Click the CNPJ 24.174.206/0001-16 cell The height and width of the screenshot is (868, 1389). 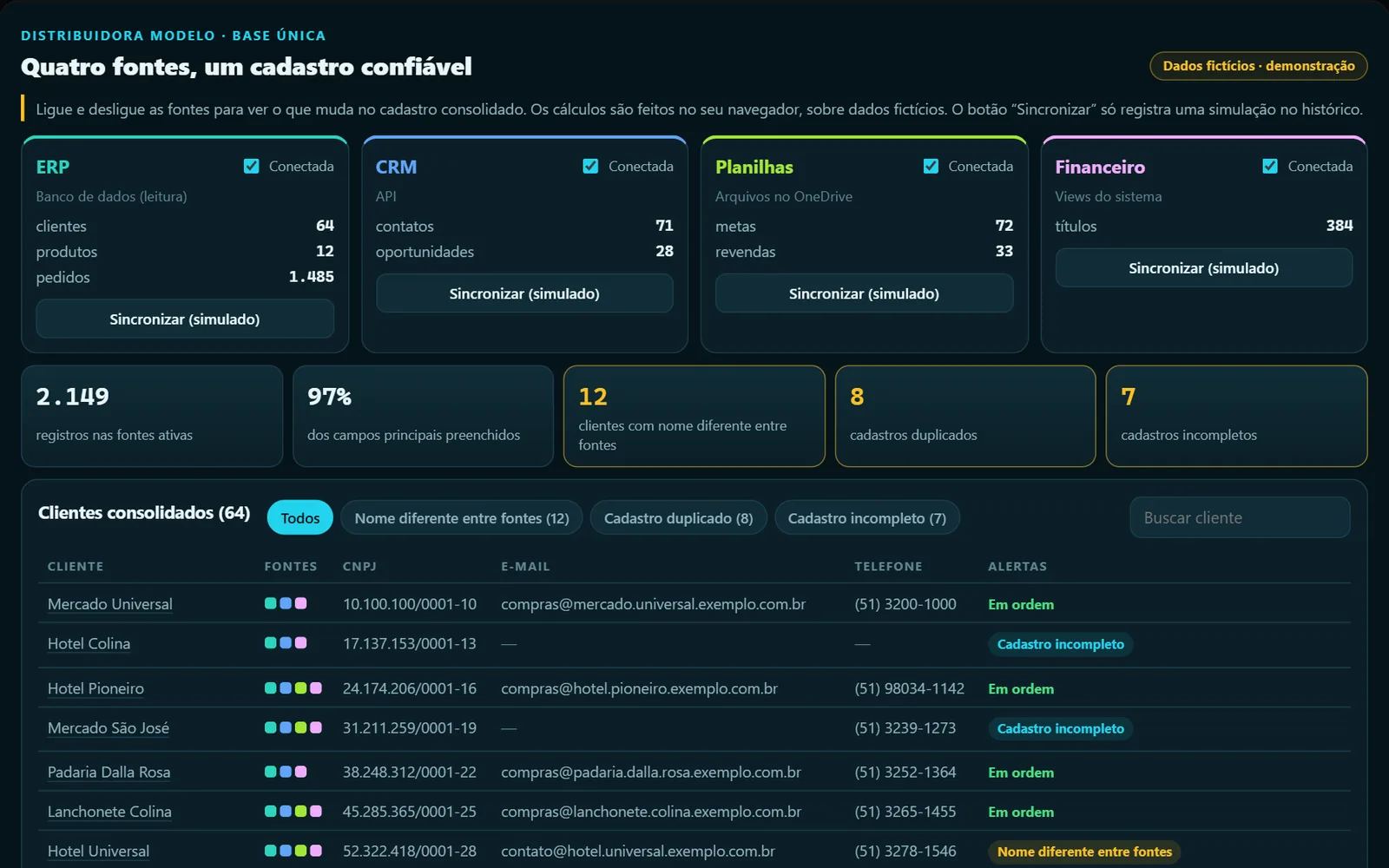pos(410,688)
